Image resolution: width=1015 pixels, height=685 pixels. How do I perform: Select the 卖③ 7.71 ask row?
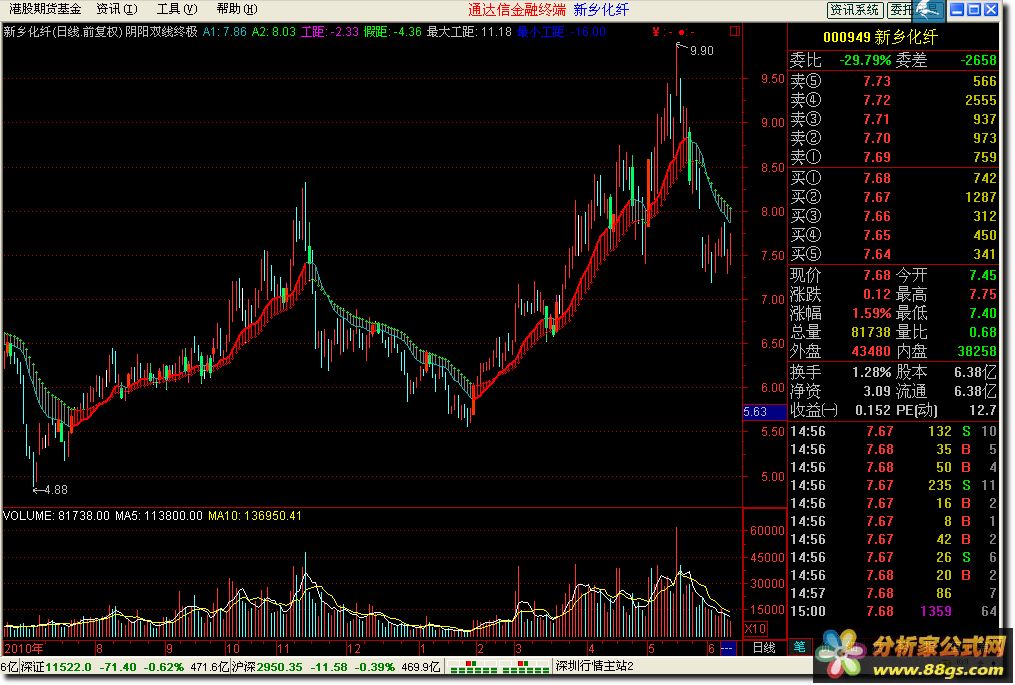(893, 119)
